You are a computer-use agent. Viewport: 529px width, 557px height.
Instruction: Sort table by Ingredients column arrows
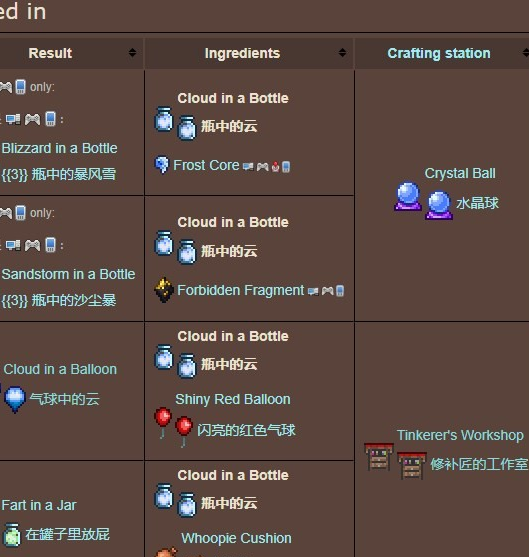[x=342, y=53]
